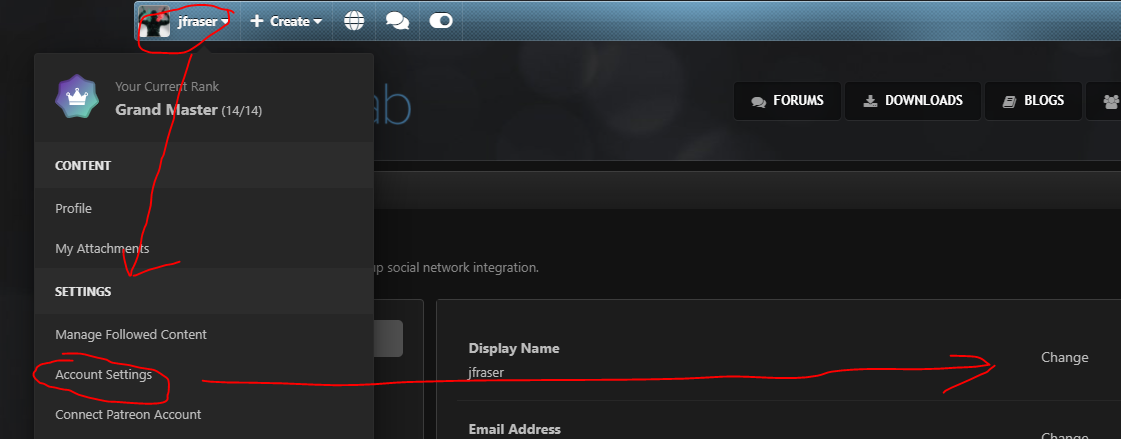Open the messages chat bubbles icon
The width and height of the screenshot is (1121, 439).
click(x=397, y=21)
